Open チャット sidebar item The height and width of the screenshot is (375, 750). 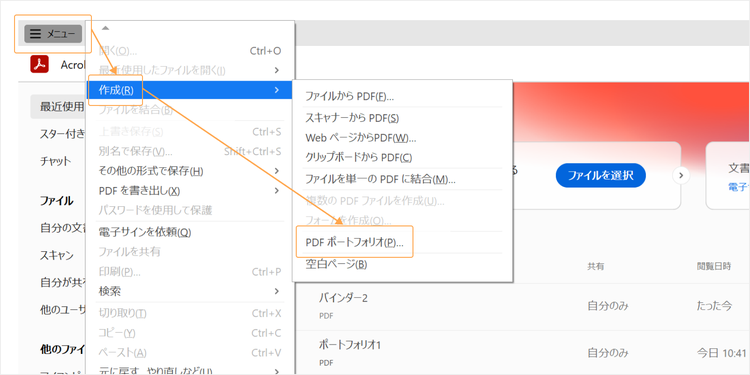(55, 161)
